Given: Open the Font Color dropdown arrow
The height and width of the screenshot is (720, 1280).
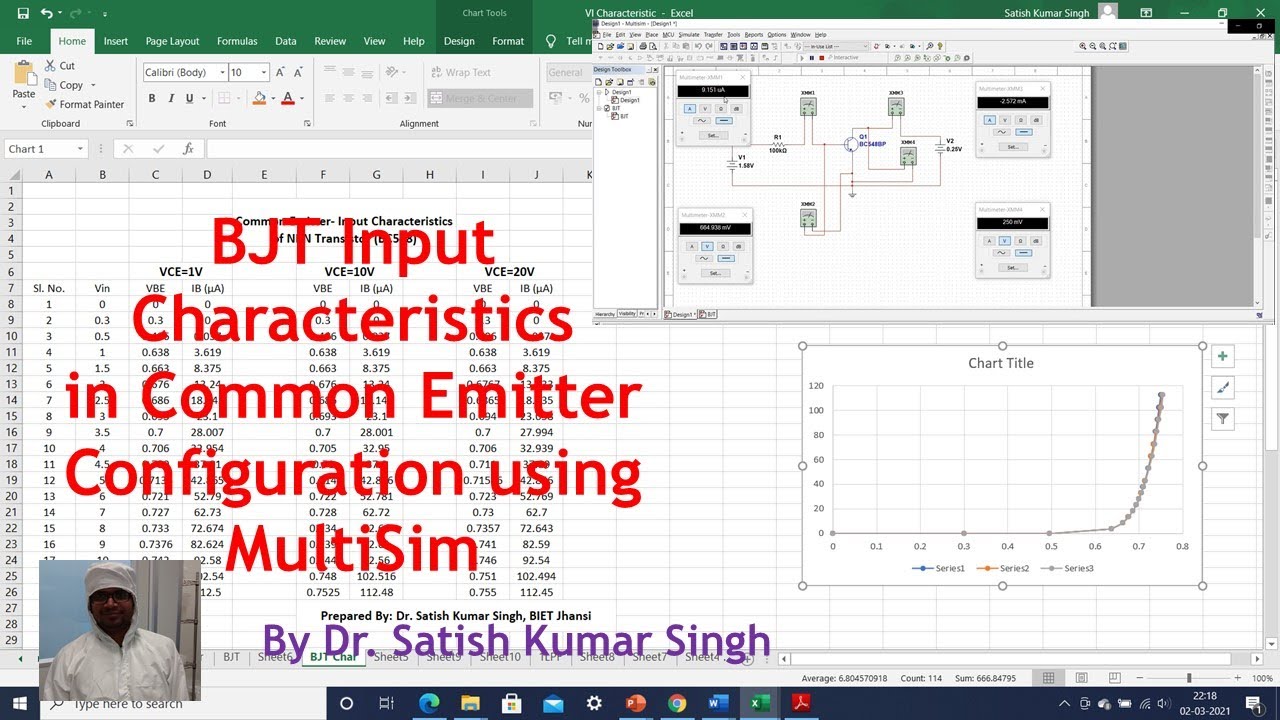Looking at the screenshot, I should [301, 98].
